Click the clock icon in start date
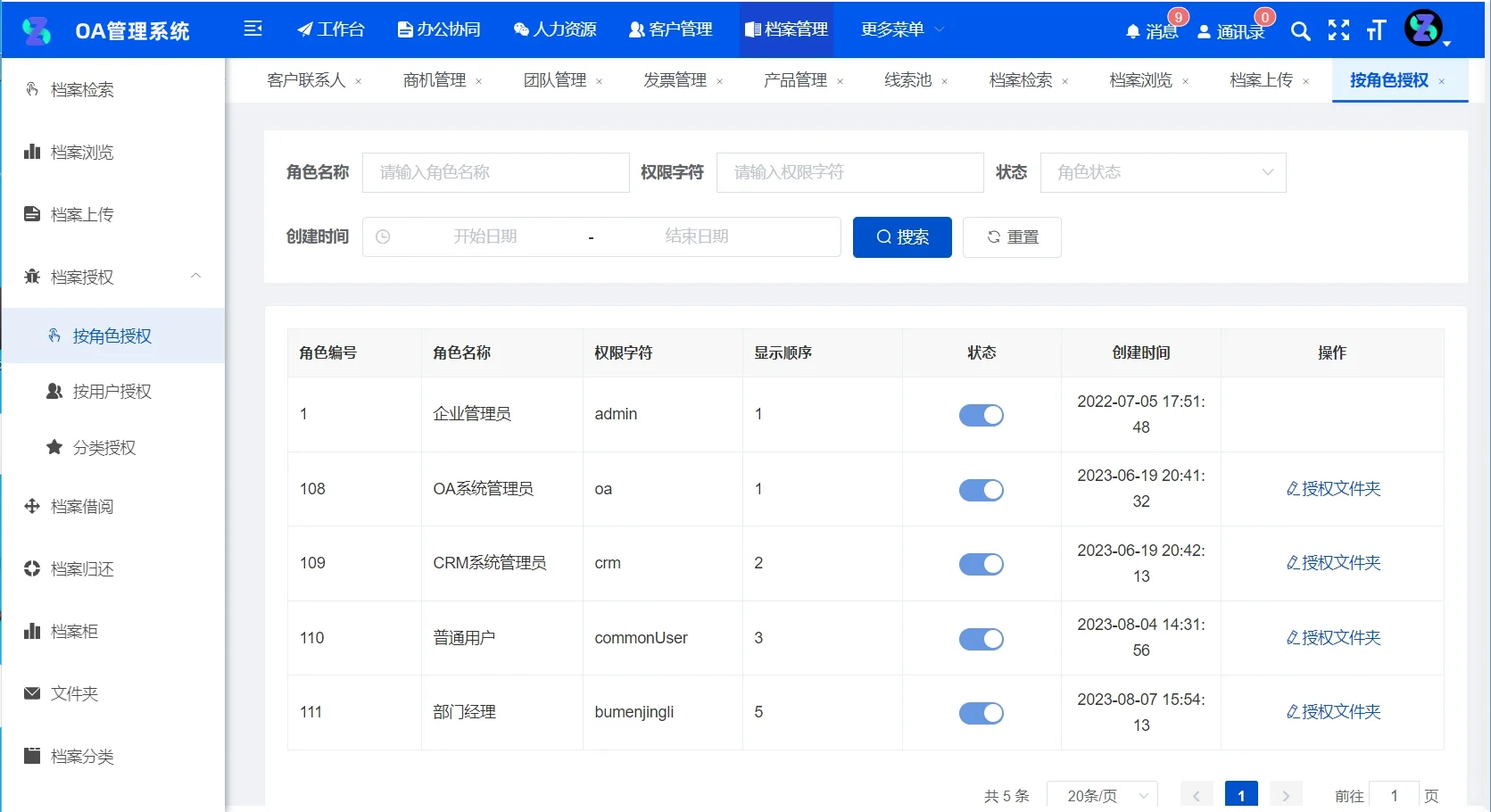The width and height of the screenshot is (1491, 812). 384,236
